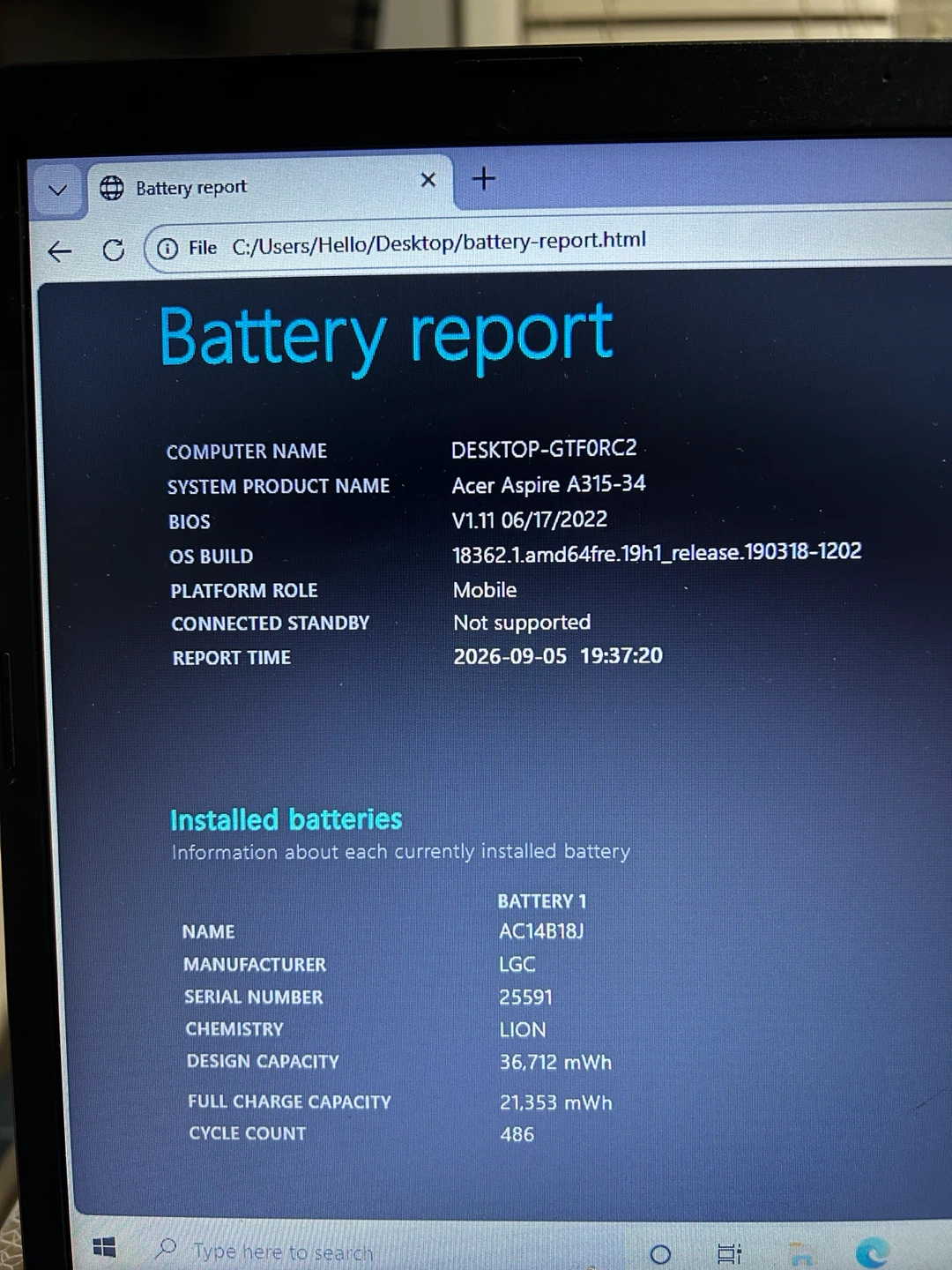Click the FULL CHARGE CAPACITY label

coord(289,1102)
